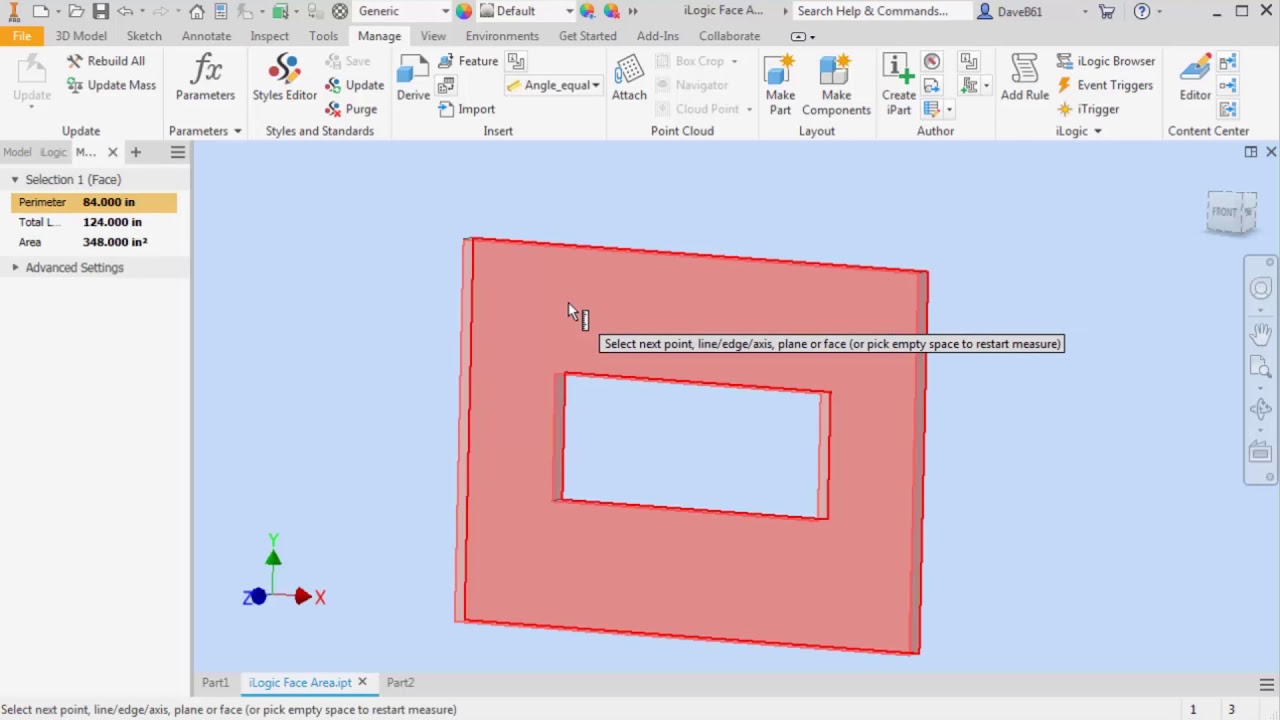Click the Full Navigation Wheel icon
This screenshot has width=1280, height=720.
1260,289
